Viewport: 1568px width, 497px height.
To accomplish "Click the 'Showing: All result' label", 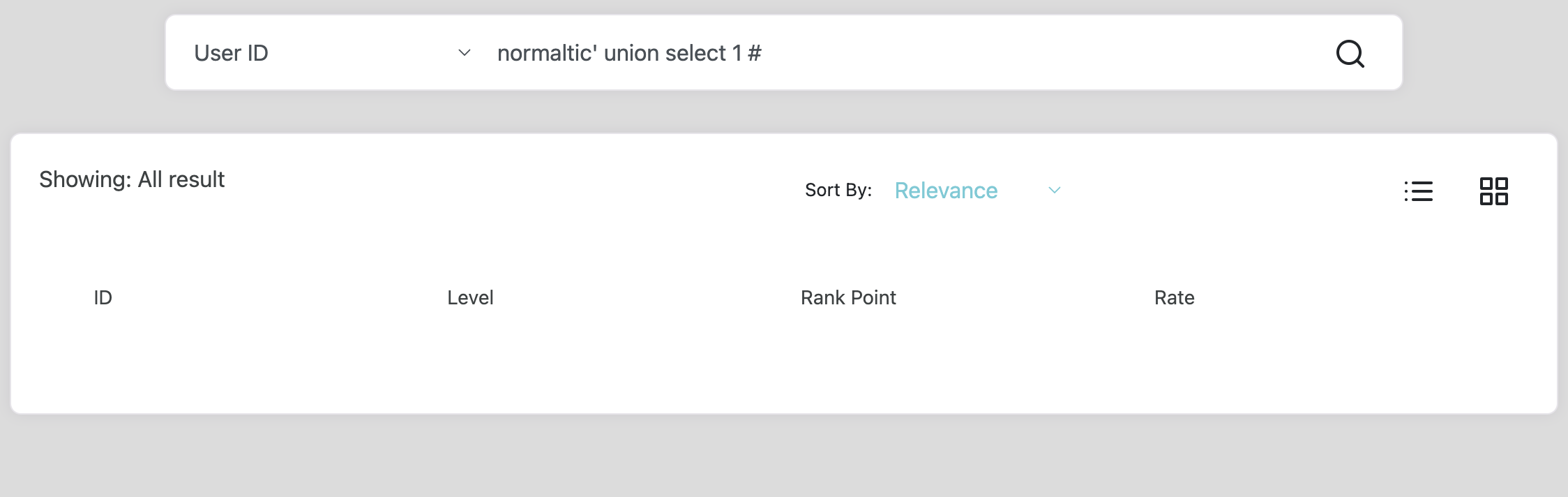I will pos(132,180).
